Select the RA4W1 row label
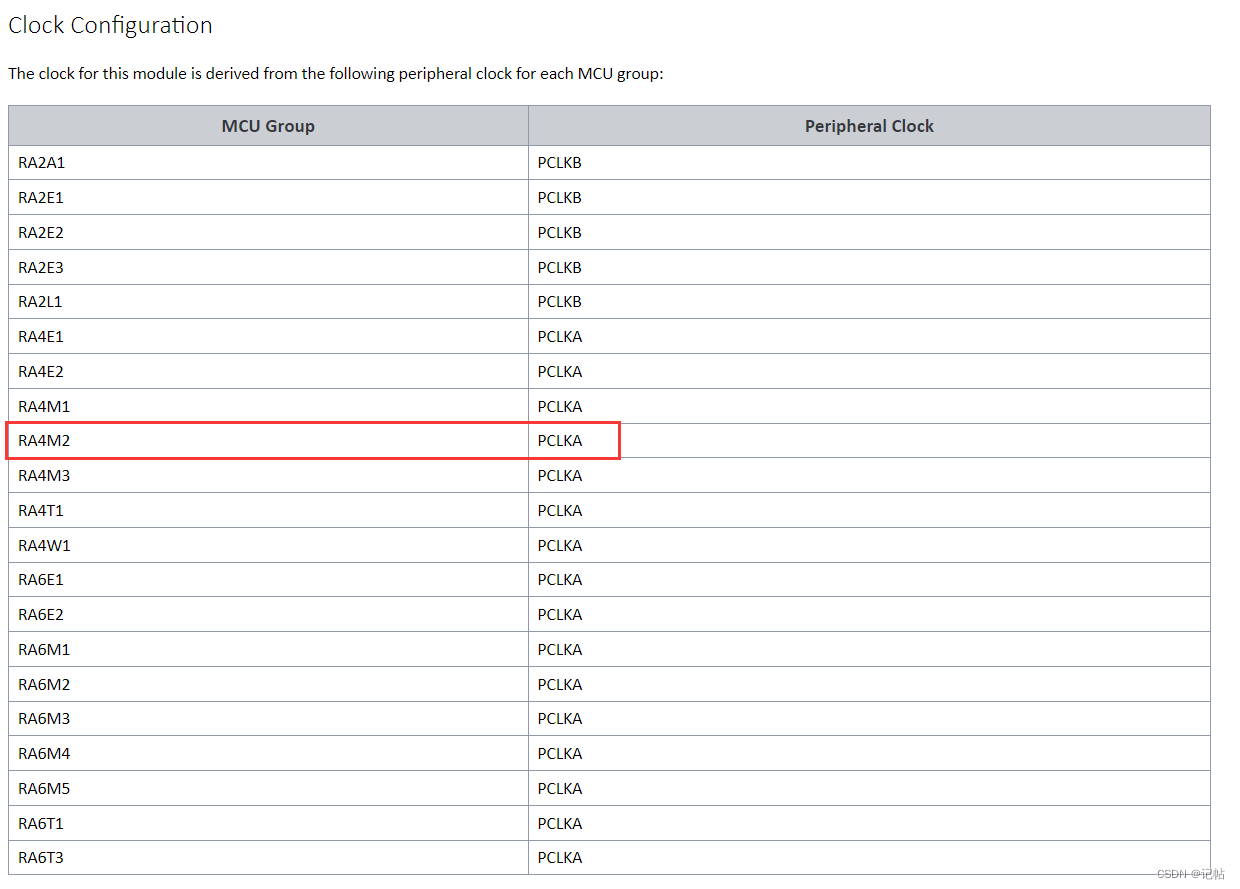 pyautogui.click(x=44, y=545)
